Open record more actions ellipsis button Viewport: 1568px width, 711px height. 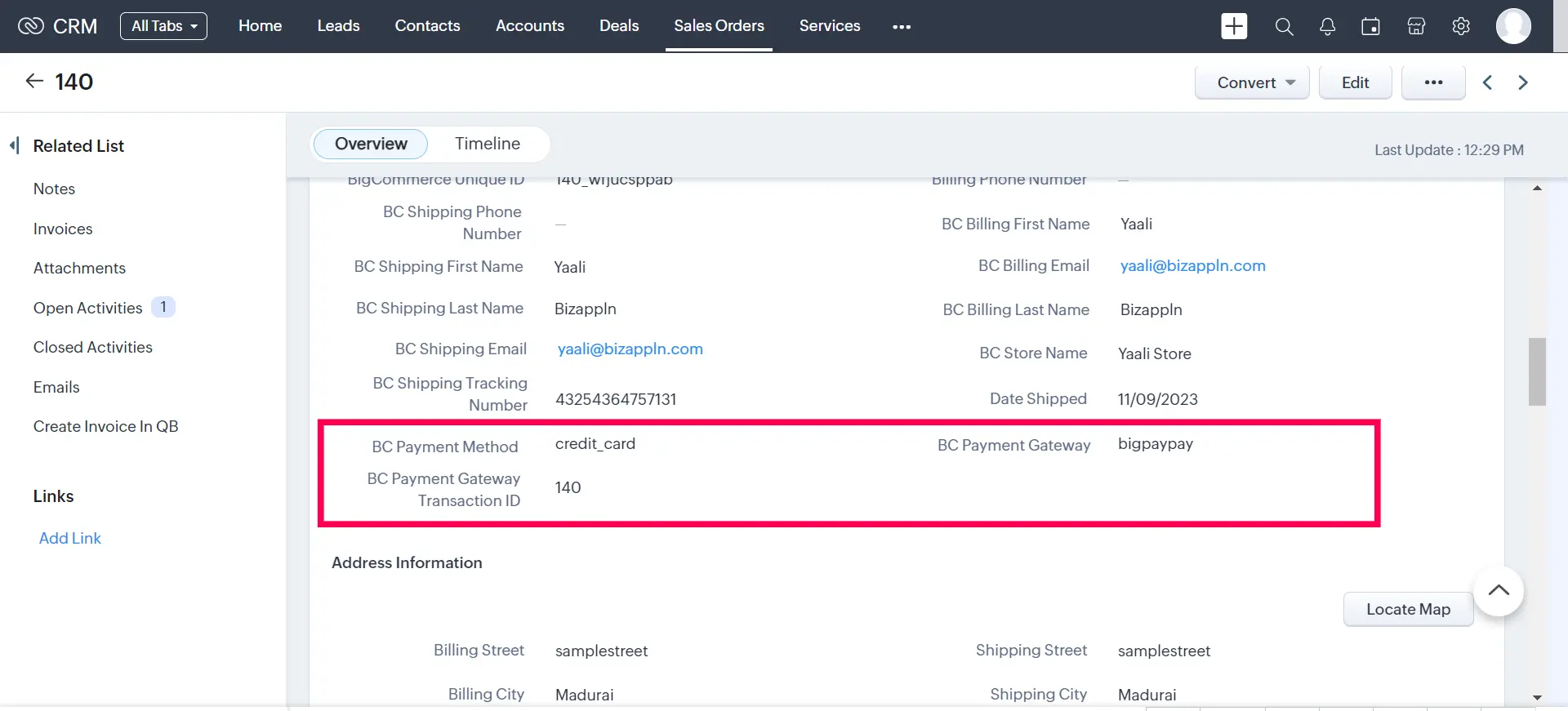(1433, 82)
